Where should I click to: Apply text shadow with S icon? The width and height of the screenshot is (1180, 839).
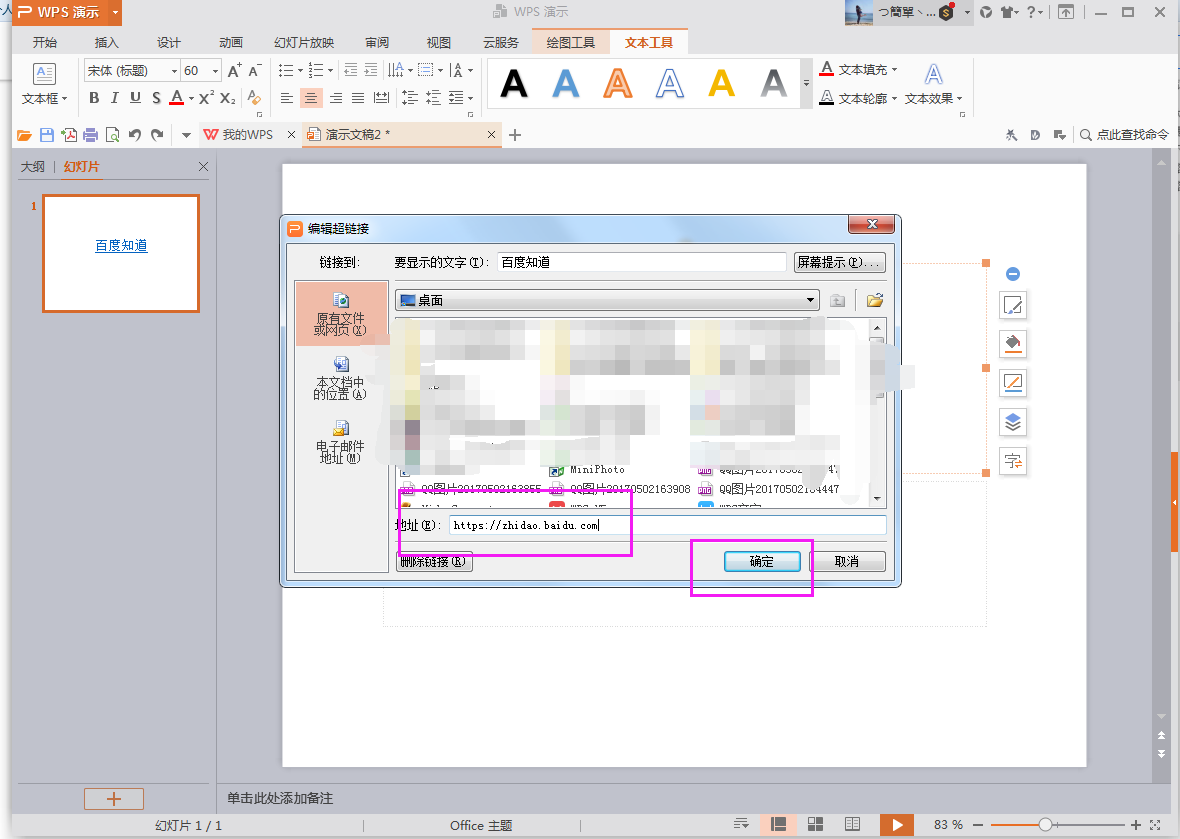156,98
